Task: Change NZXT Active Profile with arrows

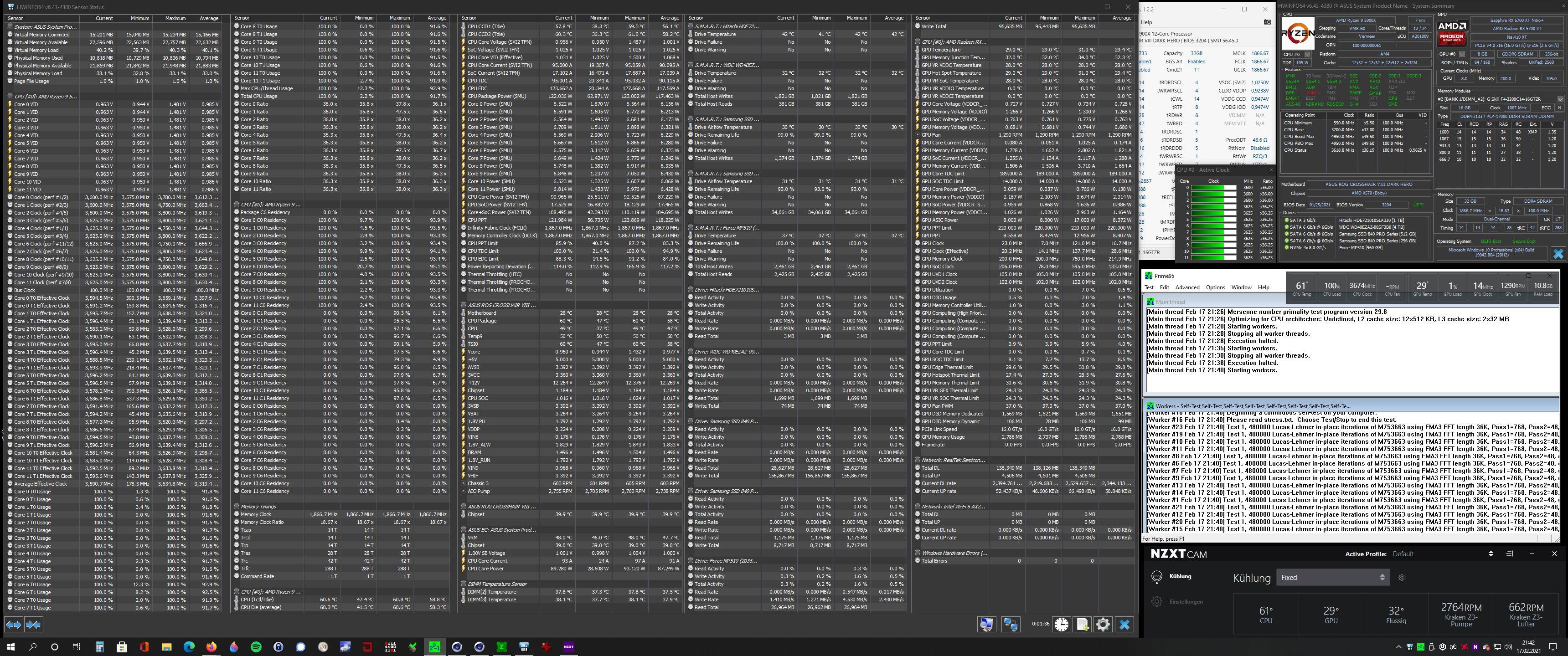Action: tap(1491, 554)
